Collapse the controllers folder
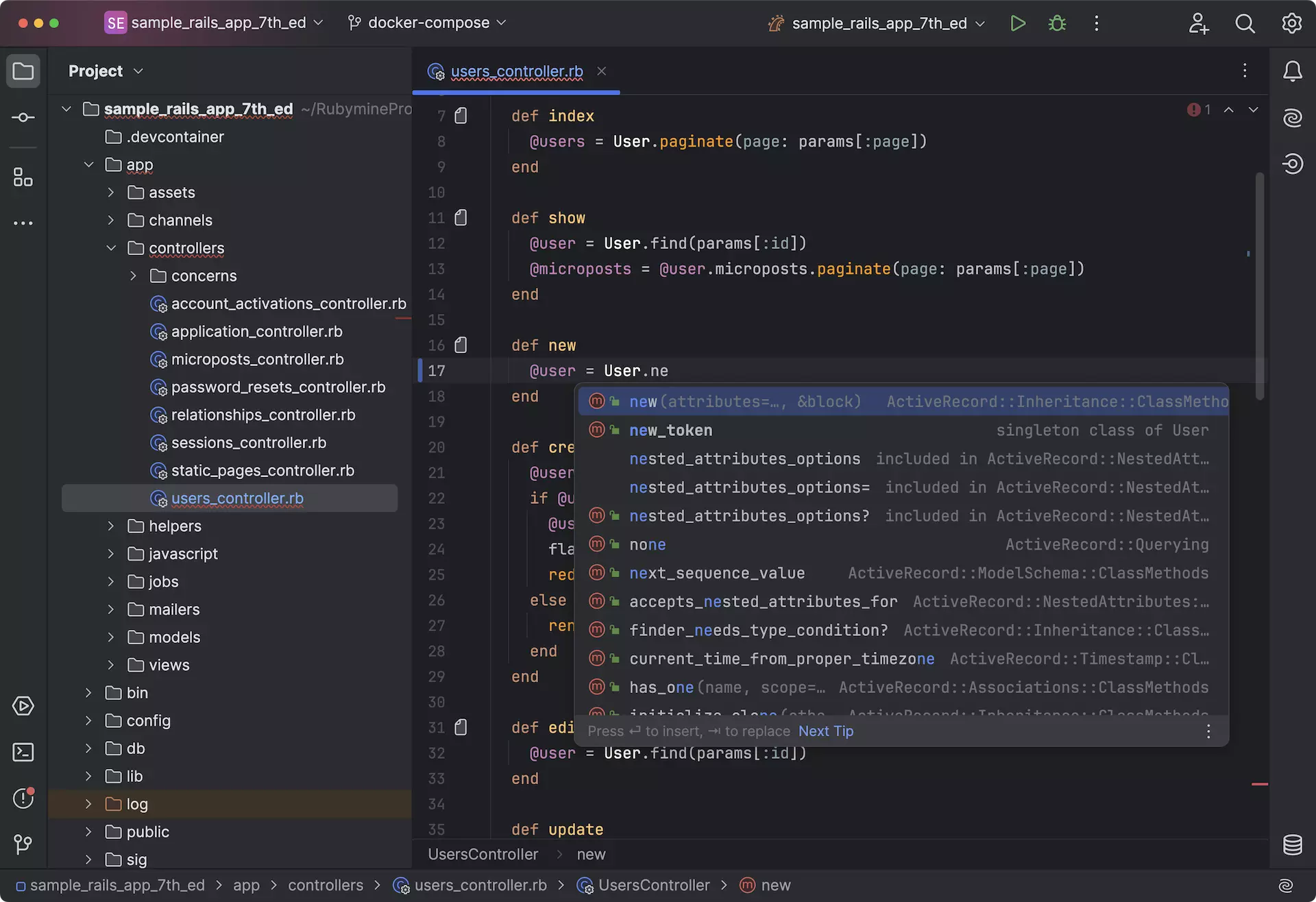1316x902 pixels. click(111, 248)
